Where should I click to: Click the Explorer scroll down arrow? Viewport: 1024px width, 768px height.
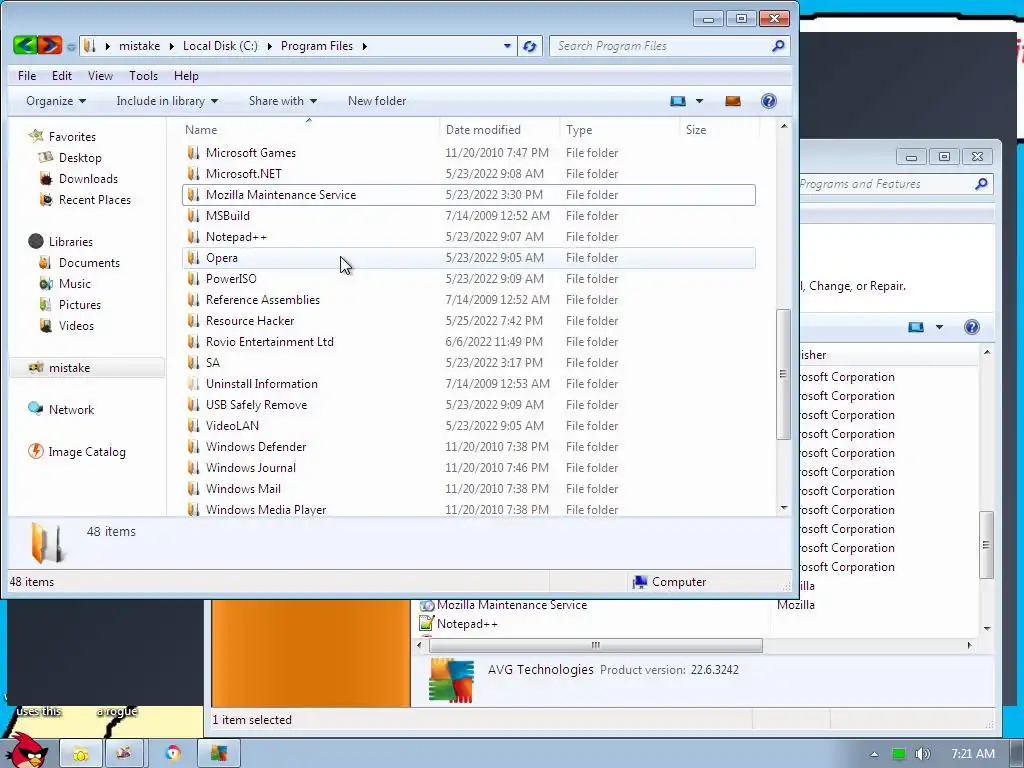[784, 508]
